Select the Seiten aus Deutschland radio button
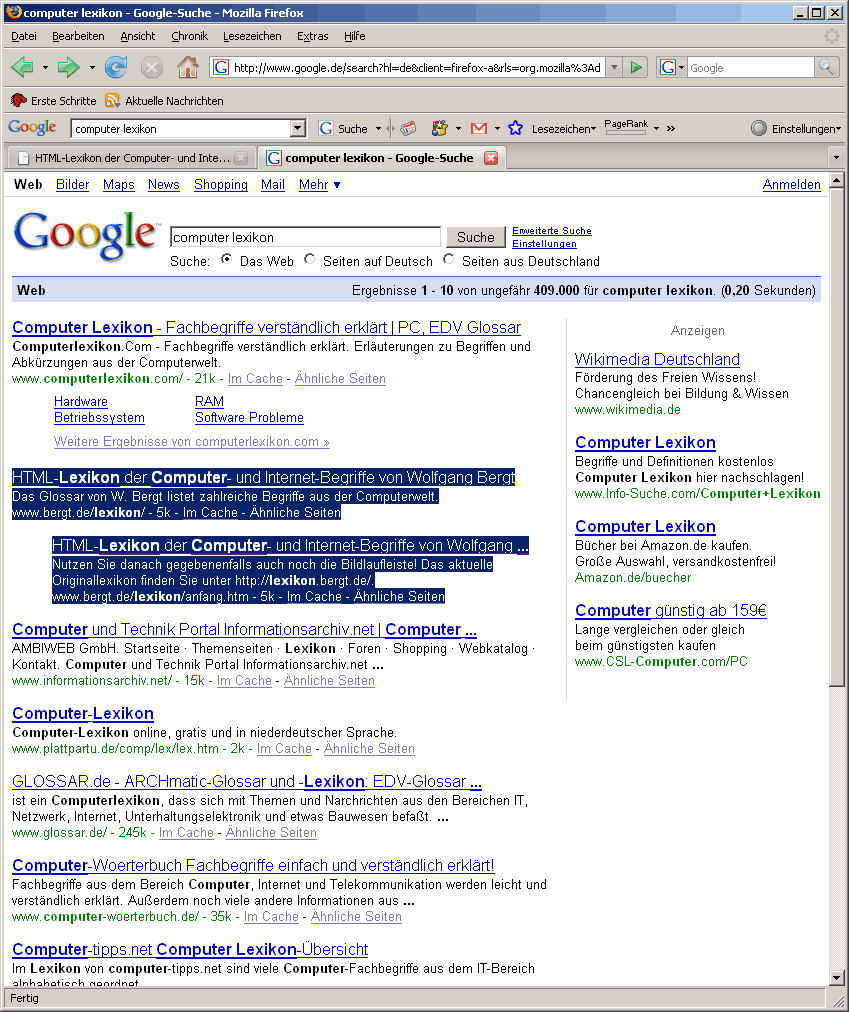Image resolution: width=849 pixels, height=1012 pixels. tap(448, 260)
